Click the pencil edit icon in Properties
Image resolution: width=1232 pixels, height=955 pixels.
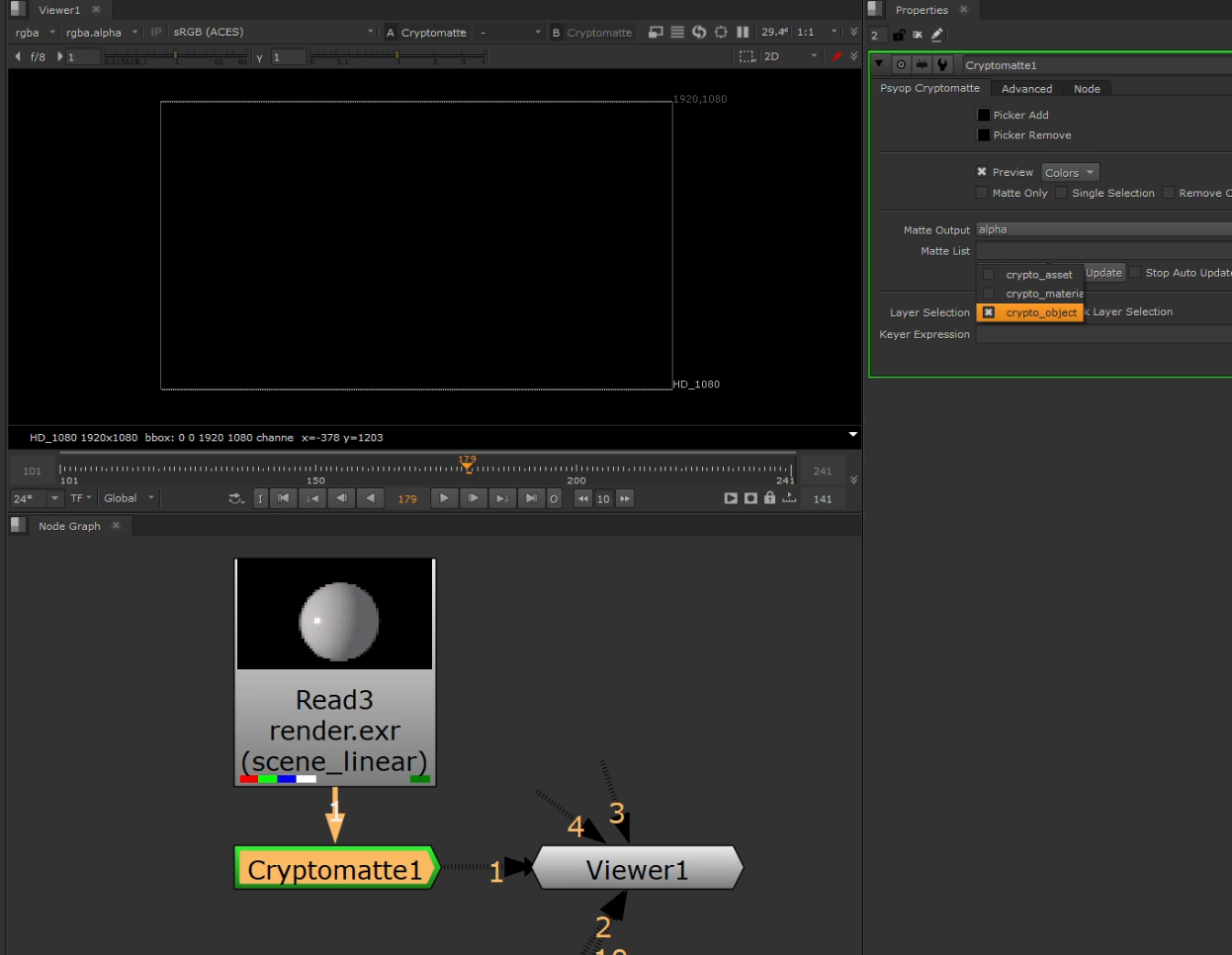(937, 35)
